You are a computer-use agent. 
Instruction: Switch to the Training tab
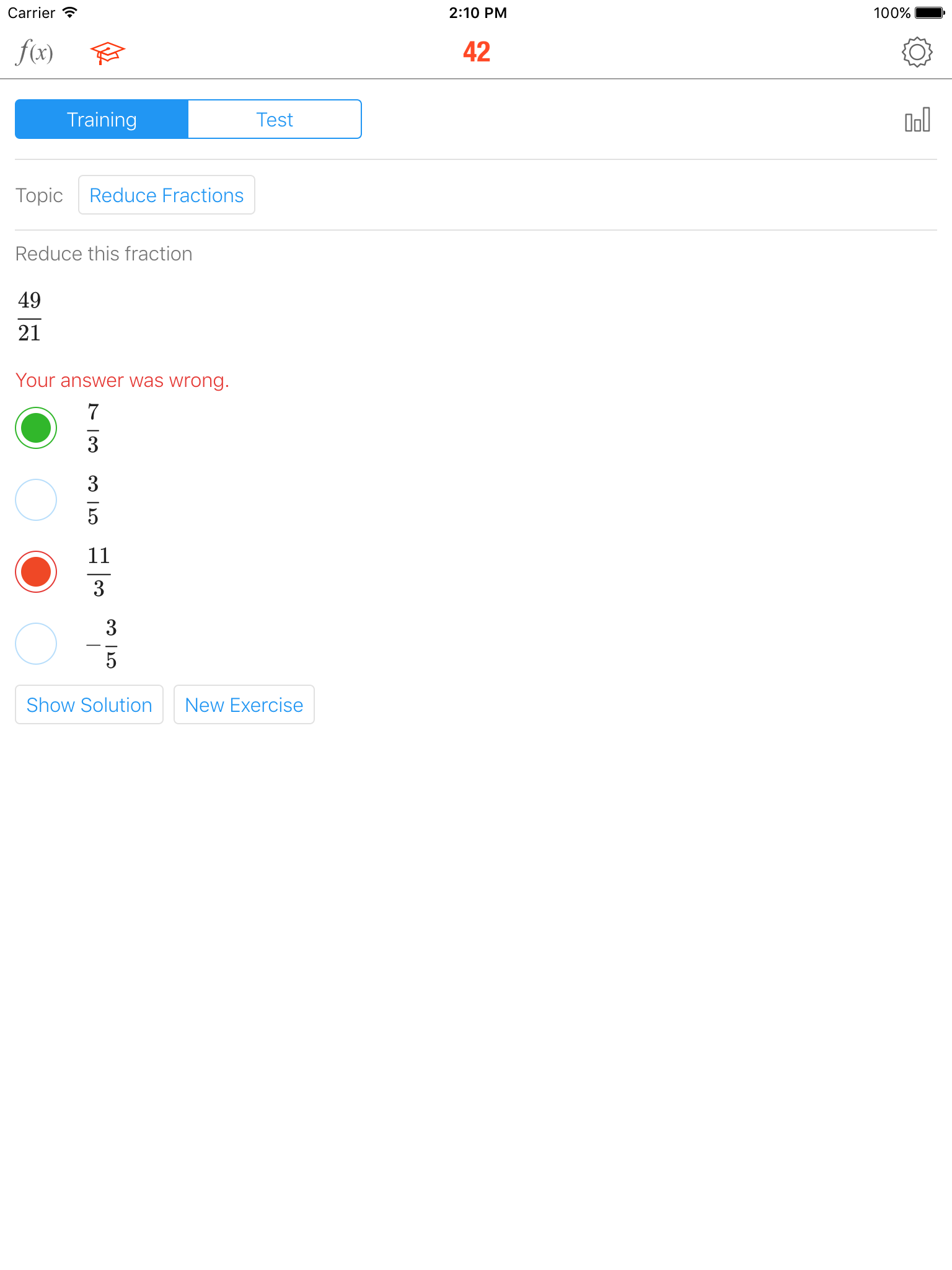pos(102,119)
